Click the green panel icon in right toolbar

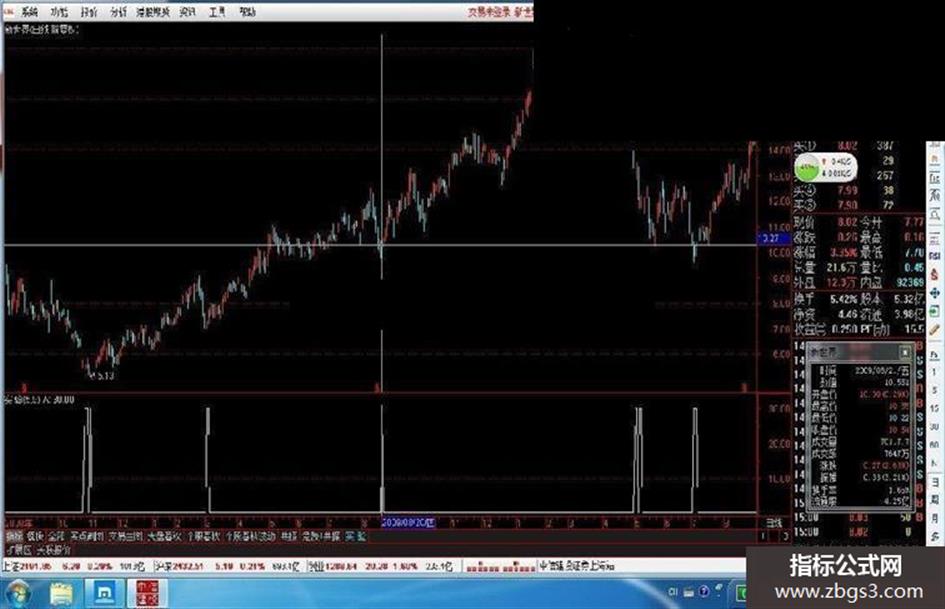935,311
